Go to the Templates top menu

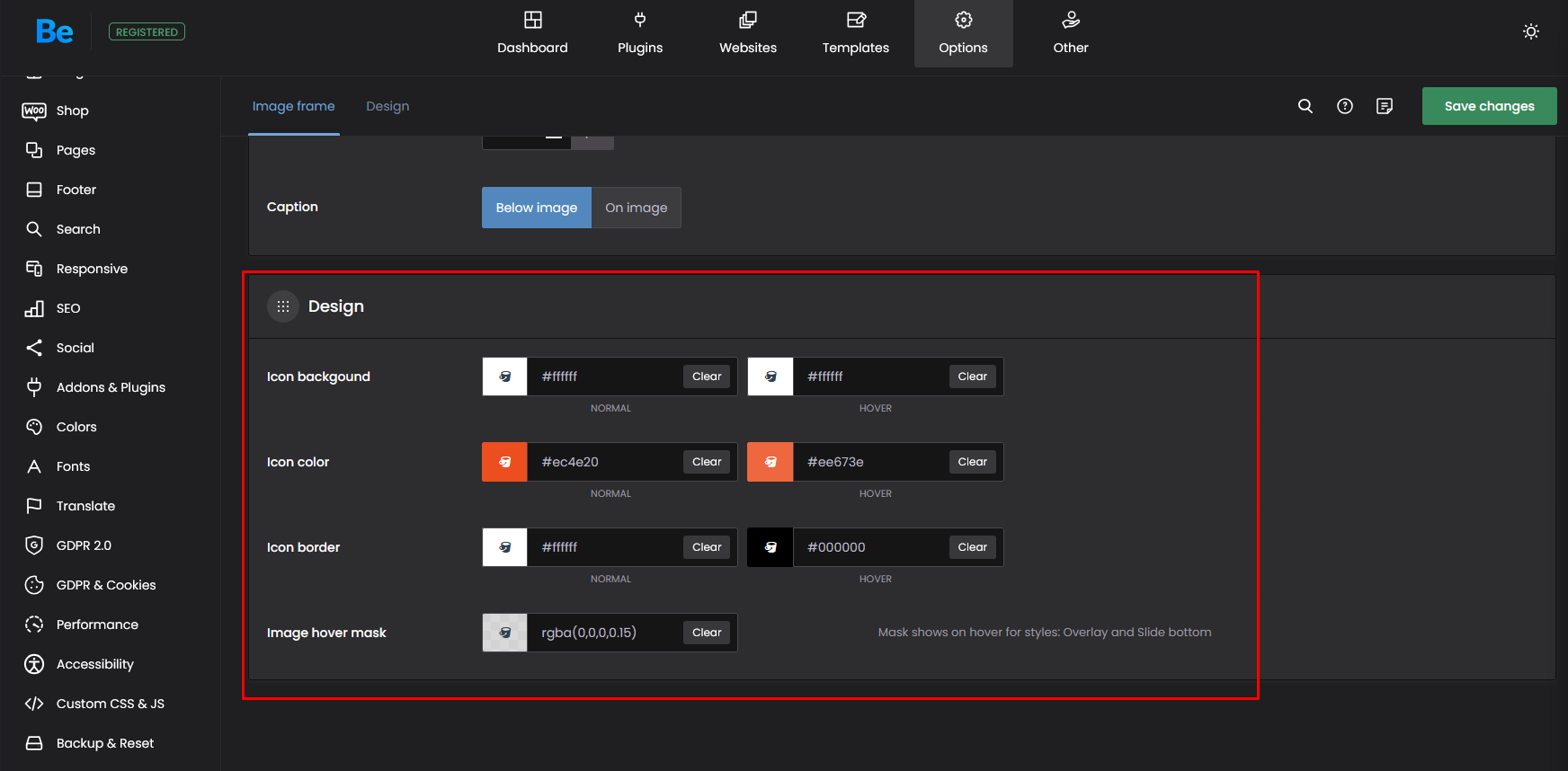coord(855,33)
